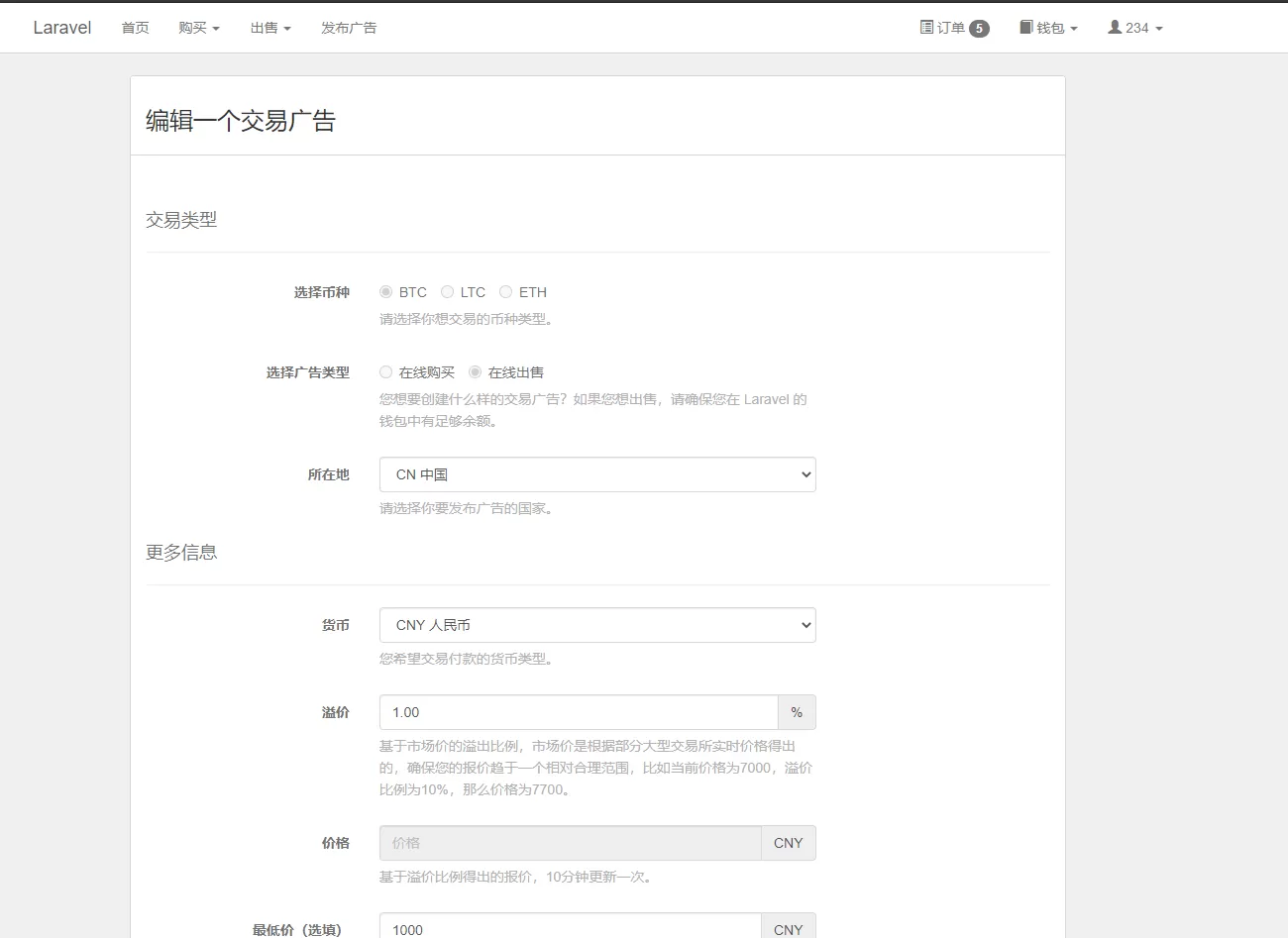Click the orders count badge showing 5
The image size is (1288, 938).
[979, 29]
